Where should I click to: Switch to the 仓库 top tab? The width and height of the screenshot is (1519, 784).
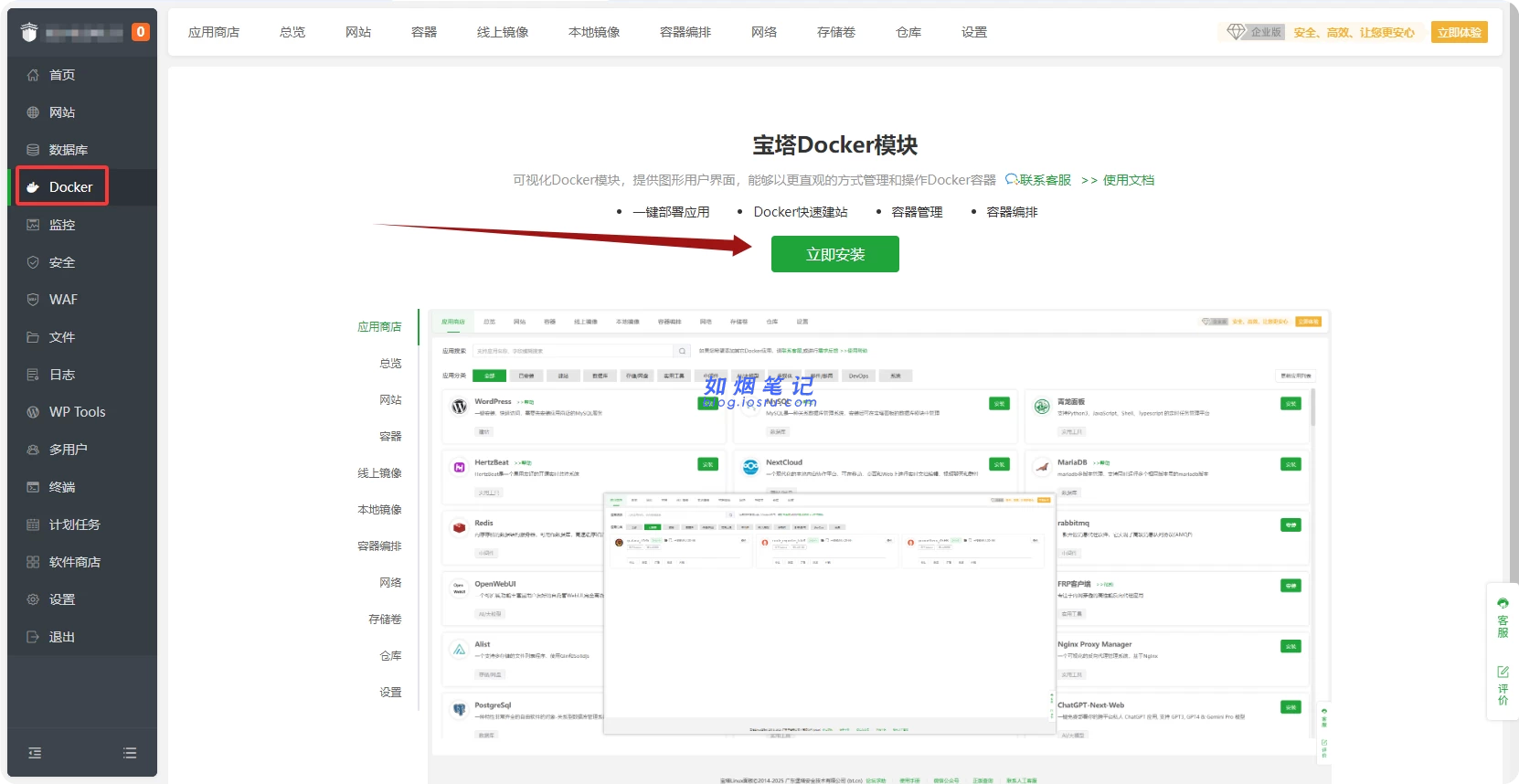pos(908,32)
